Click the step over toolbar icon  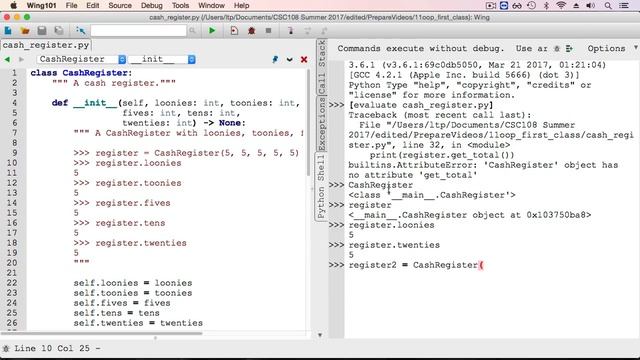[x=307, y=31]
